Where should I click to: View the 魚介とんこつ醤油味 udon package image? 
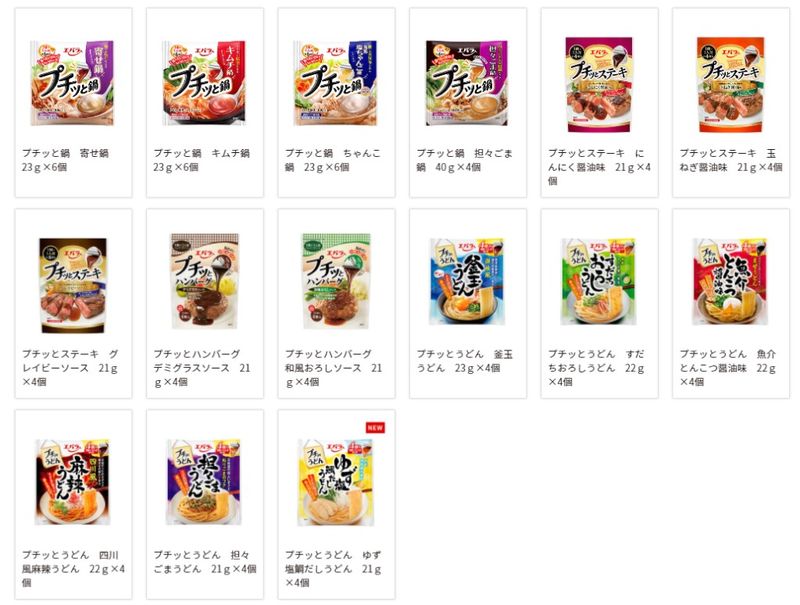pos(730,282)
